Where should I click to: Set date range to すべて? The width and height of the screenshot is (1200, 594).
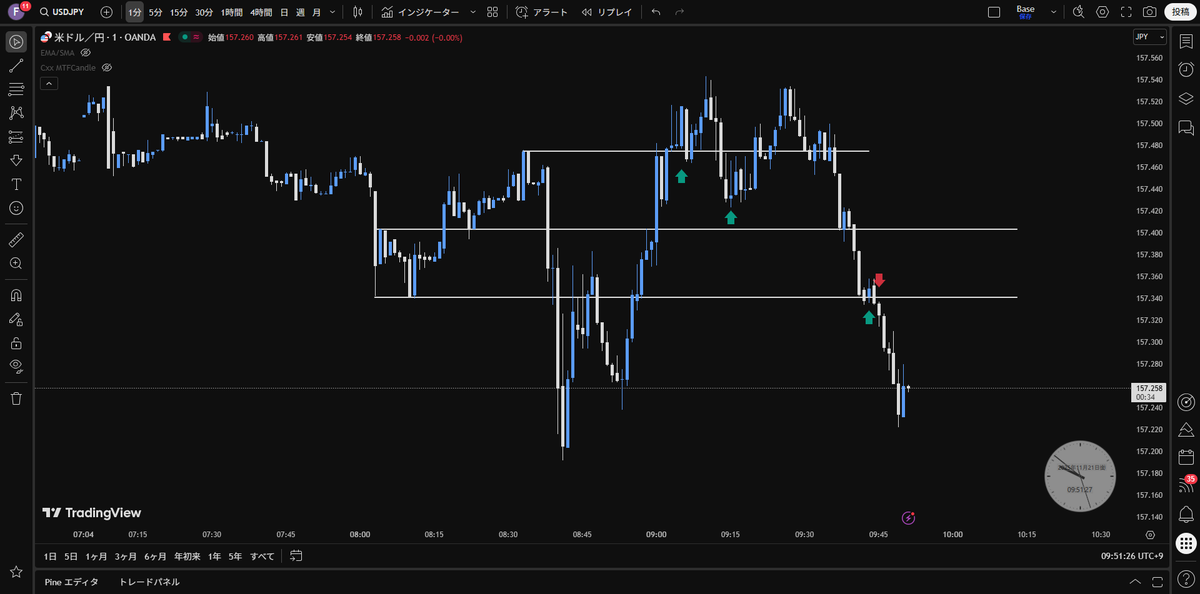[x=262, y=556]
